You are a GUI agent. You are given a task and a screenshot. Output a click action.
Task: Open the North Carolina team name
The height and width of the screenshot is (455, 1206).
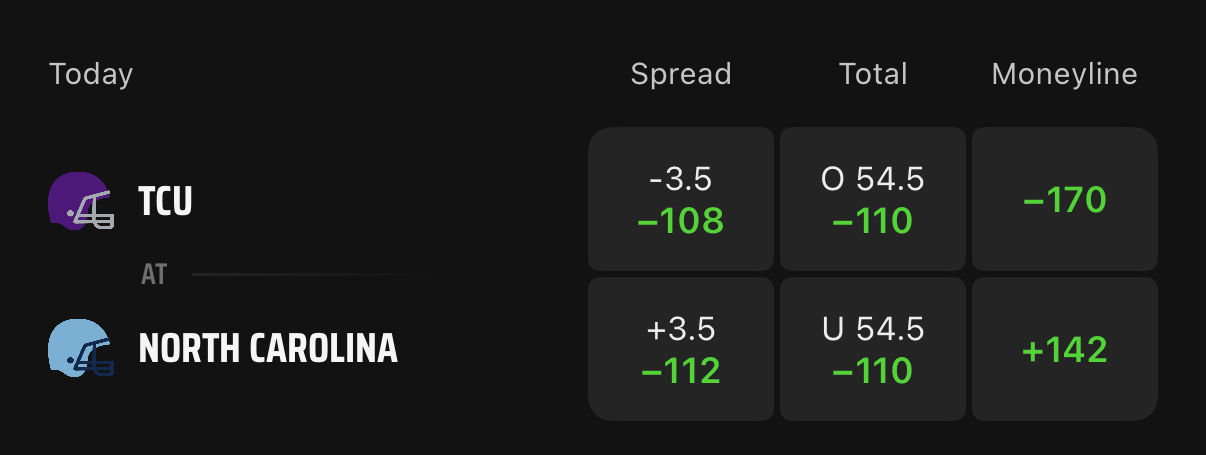(x=268, y=349)
